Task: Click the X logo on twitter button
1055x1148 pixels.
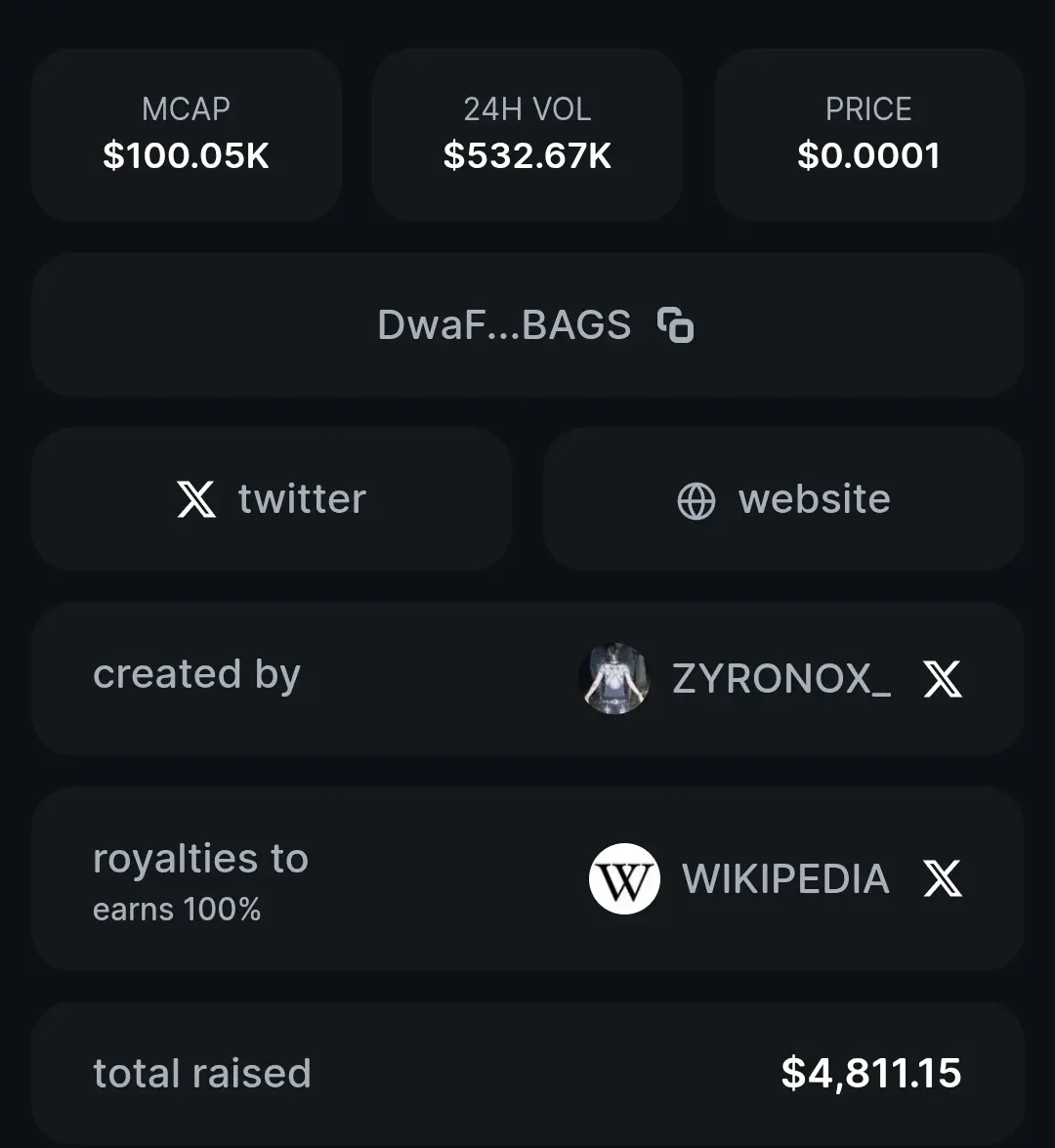Action: (196, 499)
